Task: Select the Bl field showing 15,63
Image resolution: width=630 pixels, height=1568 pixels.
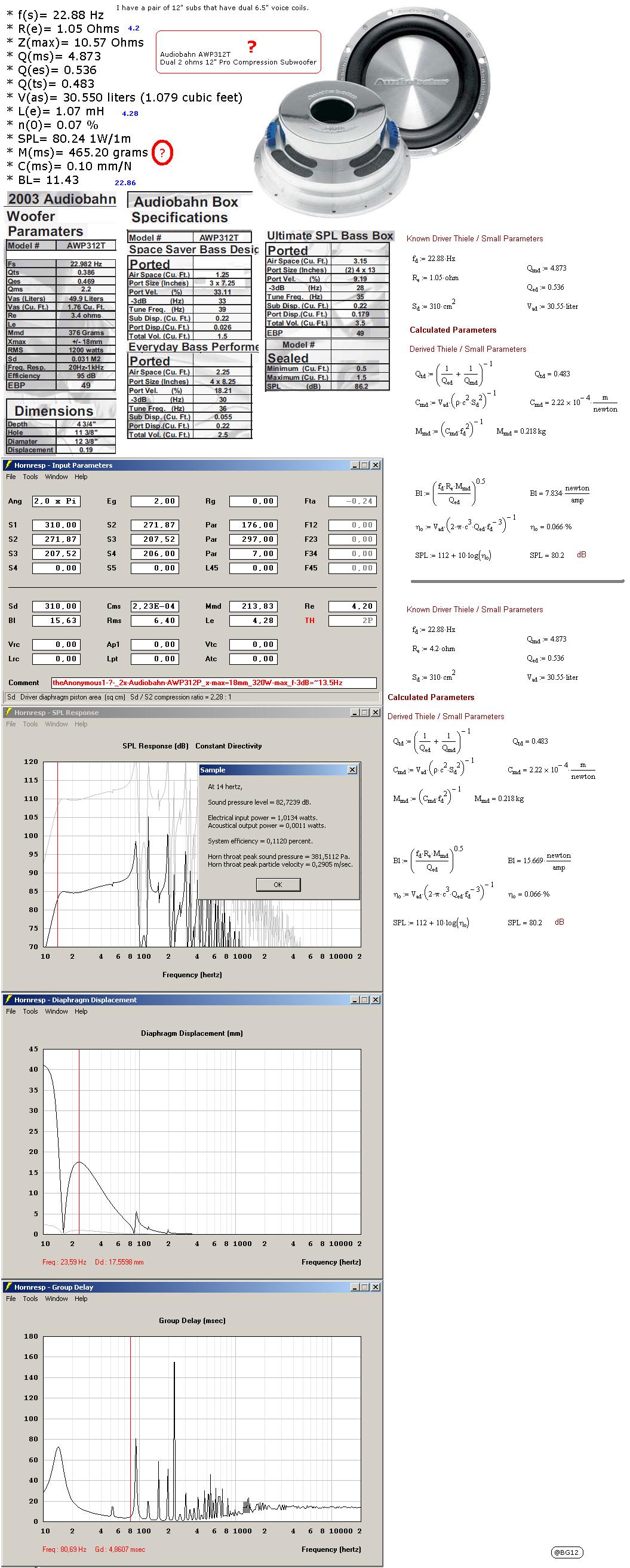Action: pyautogui.click(x=56, y=621)
